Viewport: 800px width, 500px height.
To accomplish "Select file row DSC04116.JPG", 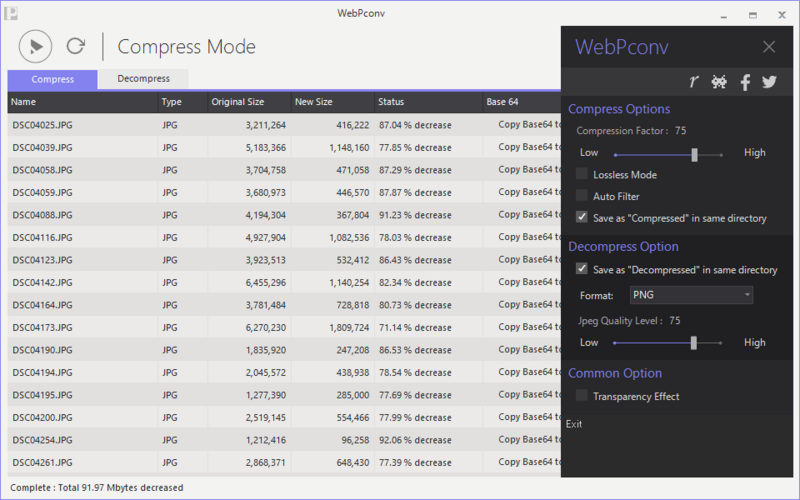I will [284, 237].
